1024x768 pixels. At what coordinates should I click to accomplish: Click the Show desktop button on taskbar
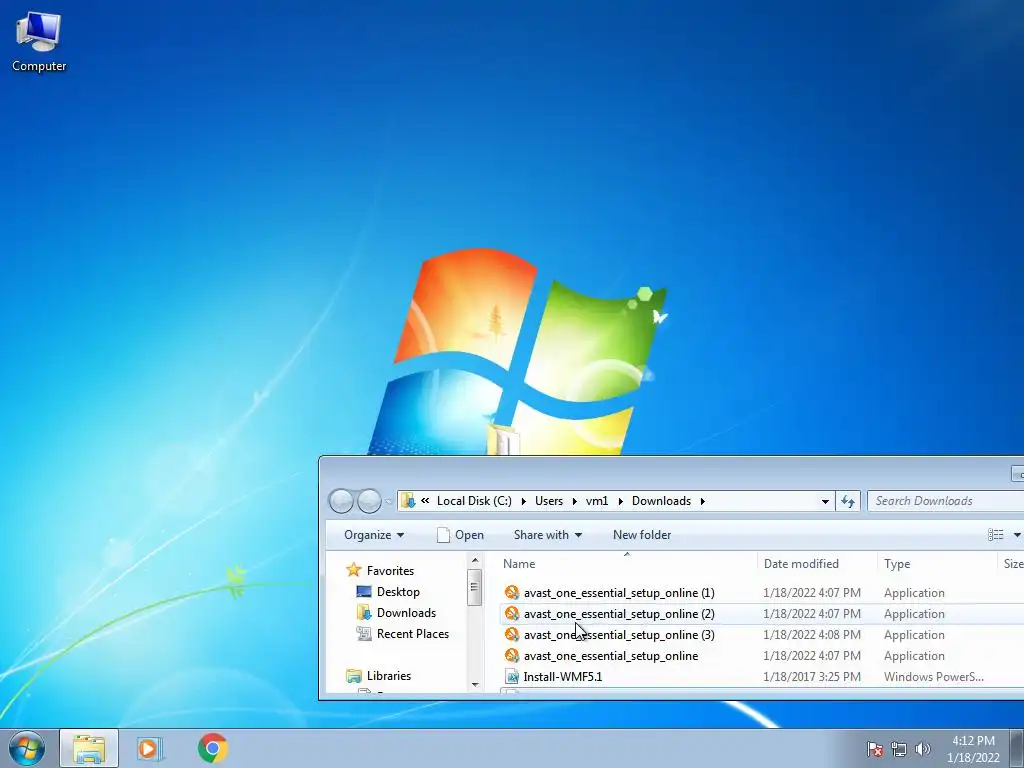point(1017,748)
